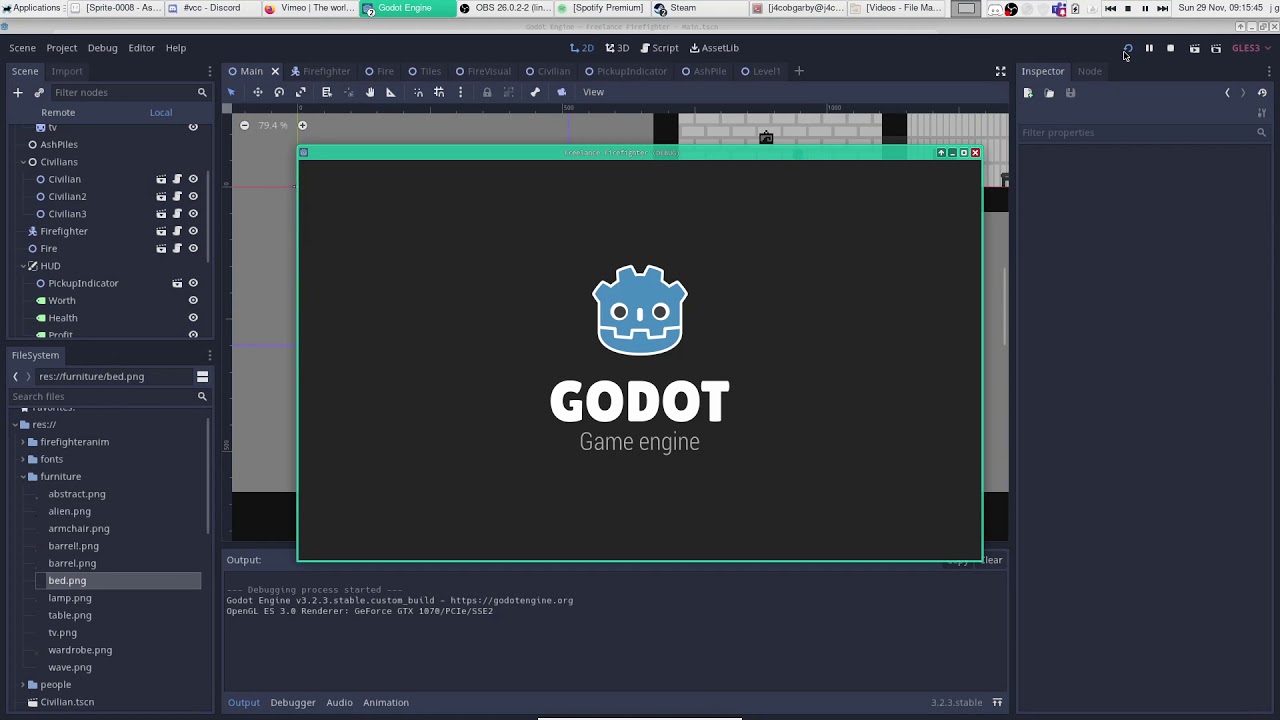This screenshot has height=720, width=1280.
Task: Zoom out with the minus button
Action: 244,125
